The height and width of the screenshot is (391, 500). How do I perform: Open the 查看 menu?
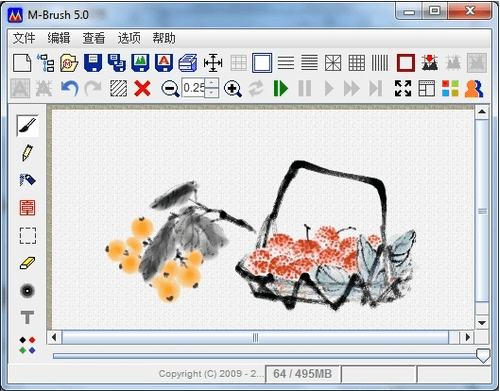coord(94,38)
